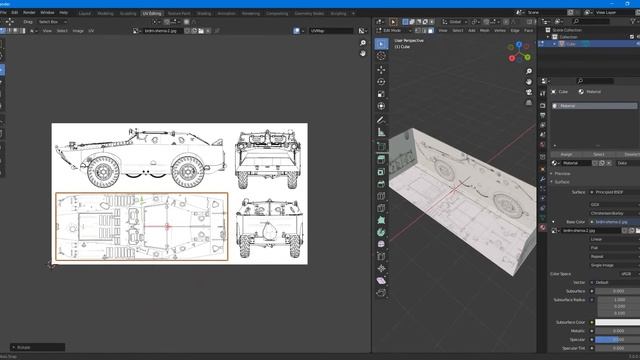Collapse the Surface panel
The width and height of the screenshot is (640, 360).
552,182
